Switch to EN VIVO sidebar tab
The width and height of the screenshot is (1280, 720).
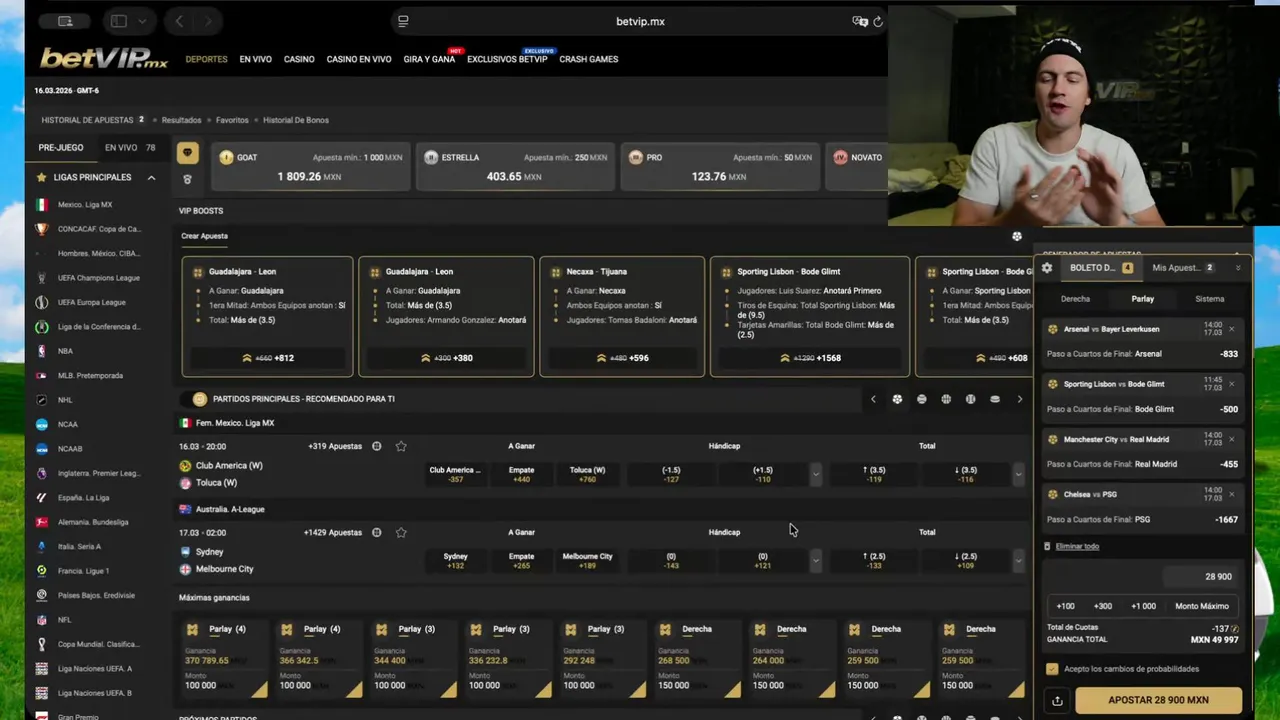(x=131, y=147)
